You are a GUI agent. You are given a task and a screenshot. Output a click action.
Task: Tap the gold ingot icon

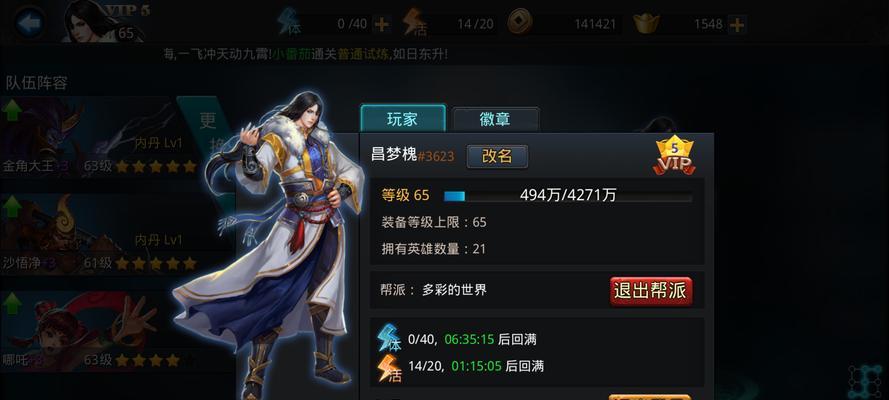[646, 24]
